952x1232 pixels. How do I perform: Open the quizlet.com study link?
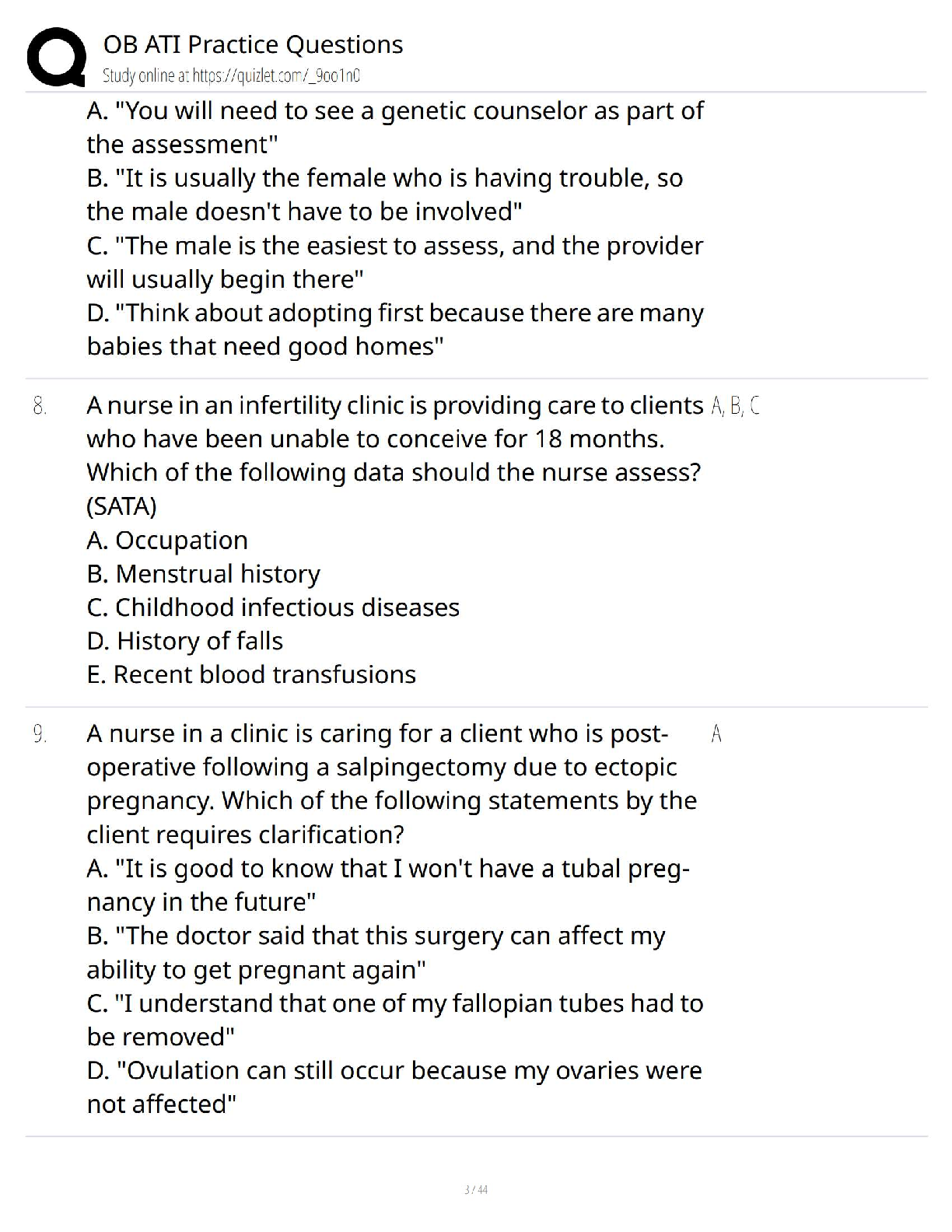coord(231,75)
